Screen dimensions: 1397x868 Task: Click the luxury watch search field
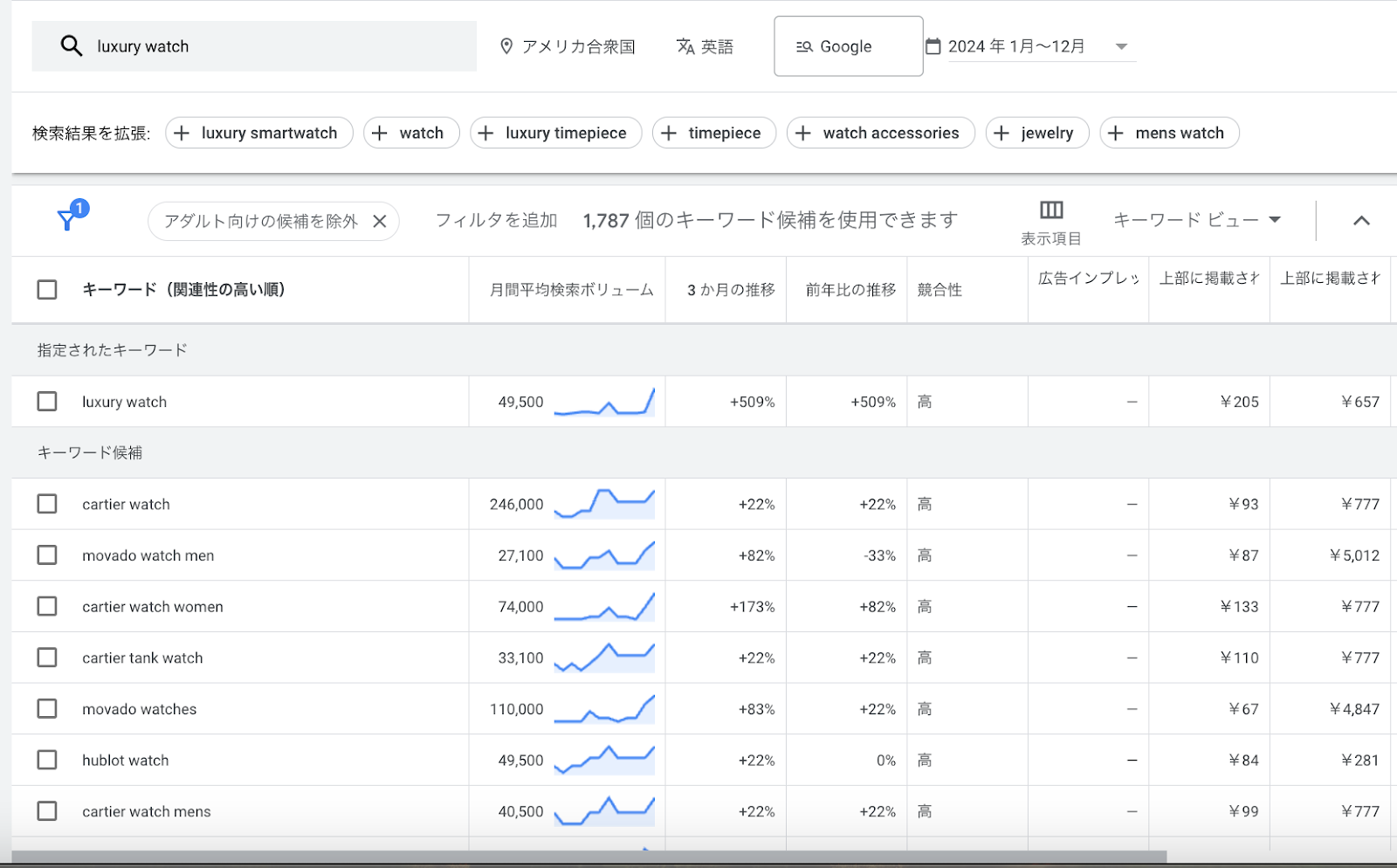tap(254, 46)
